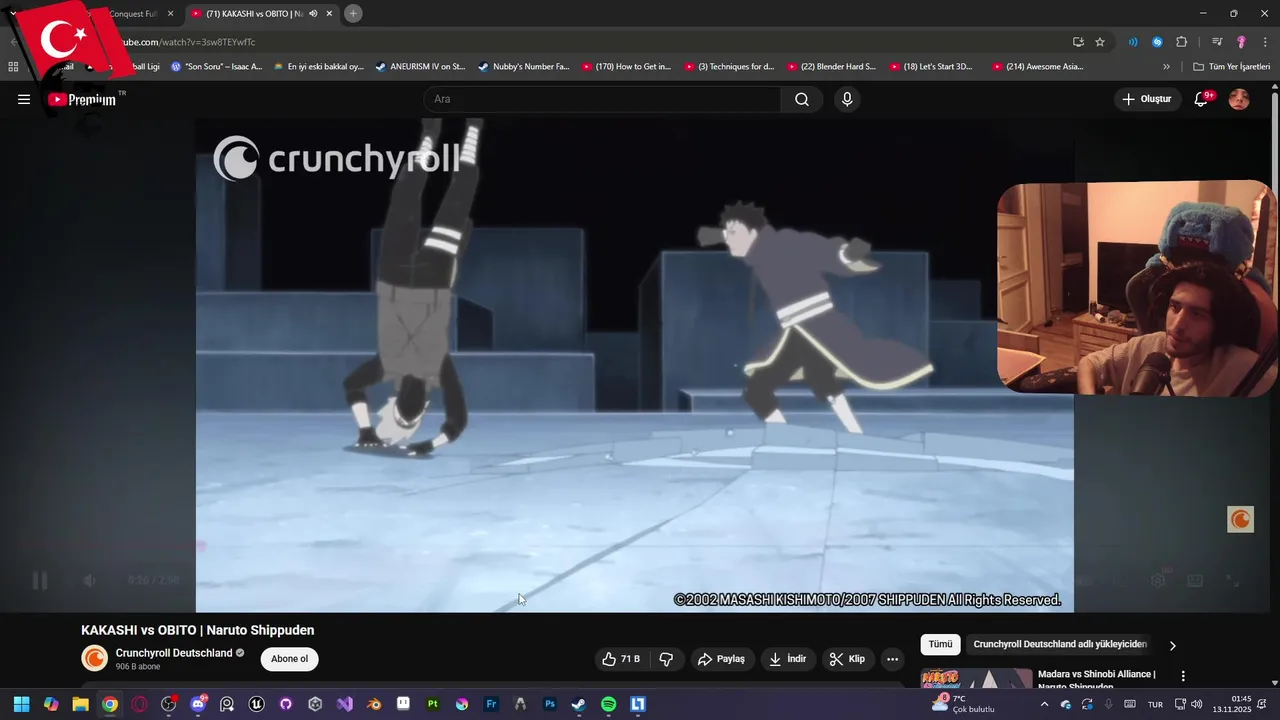Open Spotify from the taskbar
This screenshot has height=720, width=1280.
point(608,704)
